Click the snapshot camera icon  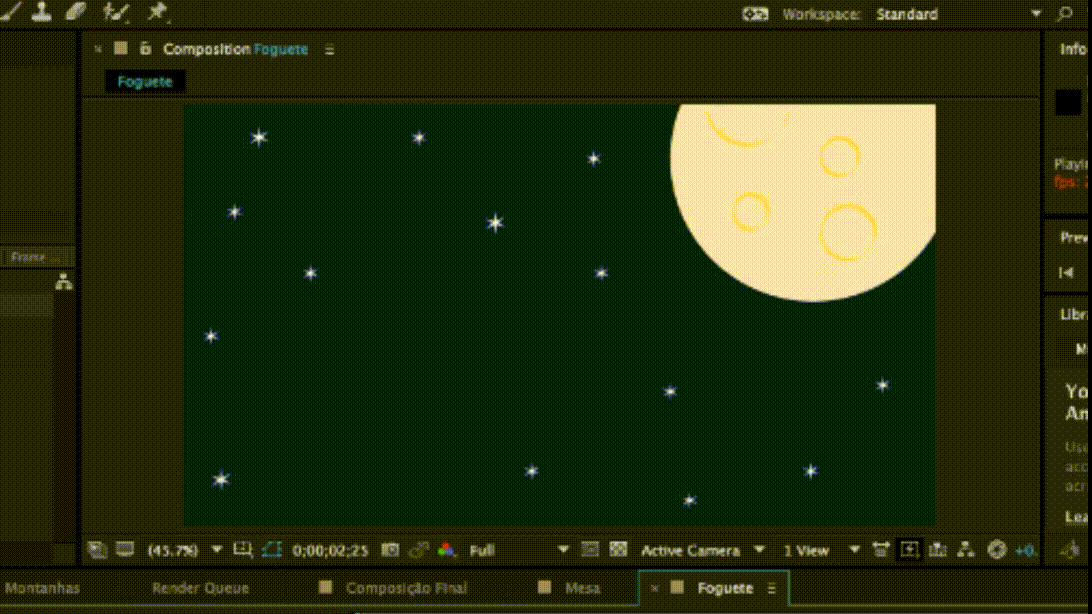[391, 550]
